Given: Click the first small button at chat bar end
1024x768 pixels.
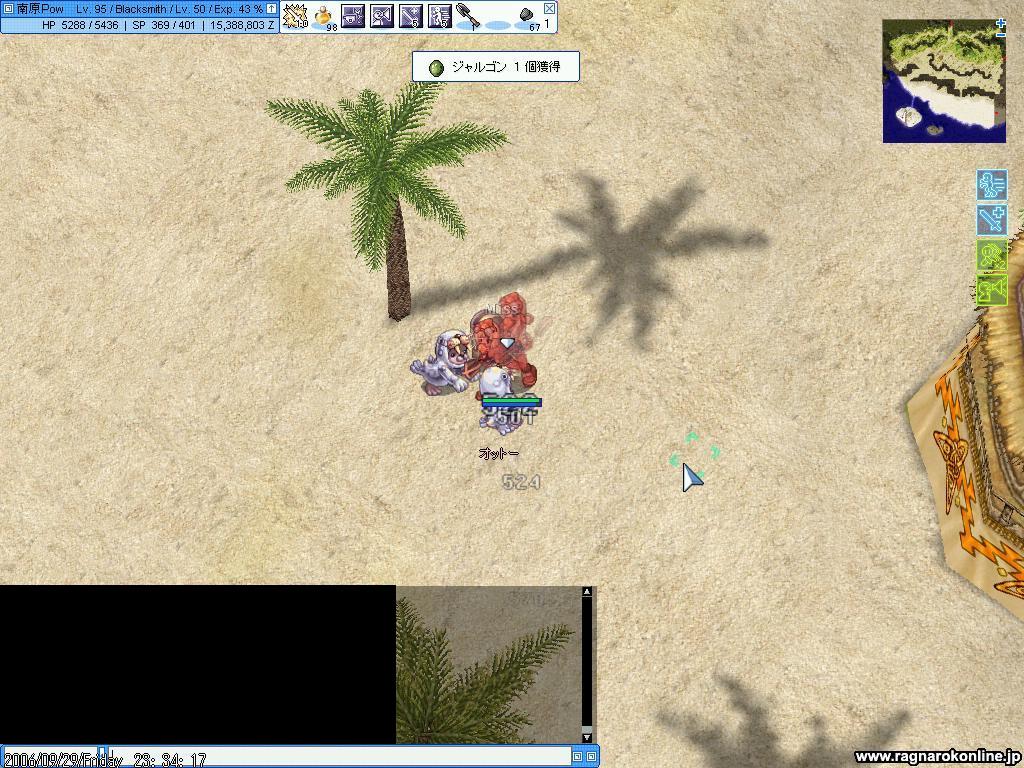Looking at the screenshot, I should [x=577, y=757].
